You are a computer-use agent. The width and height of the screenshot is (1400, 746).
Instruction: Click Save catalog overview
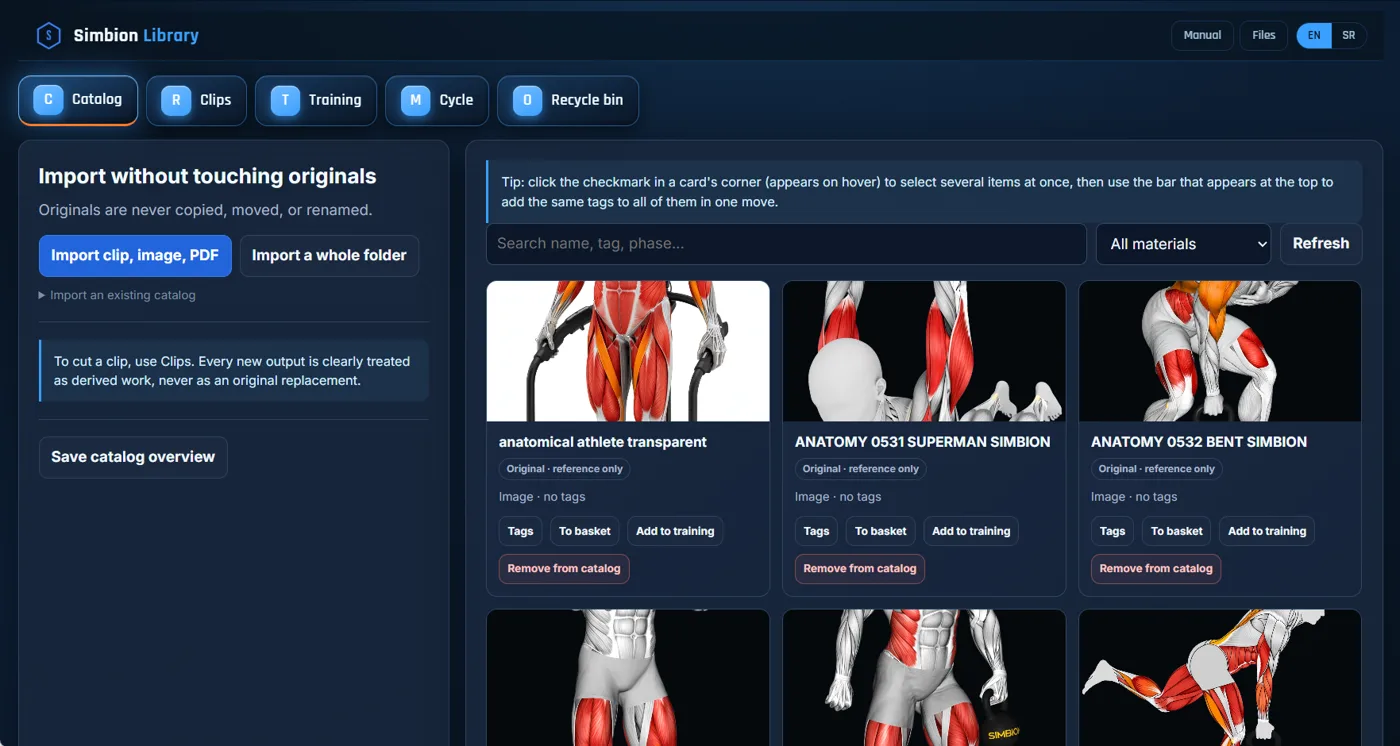[133, 457]
